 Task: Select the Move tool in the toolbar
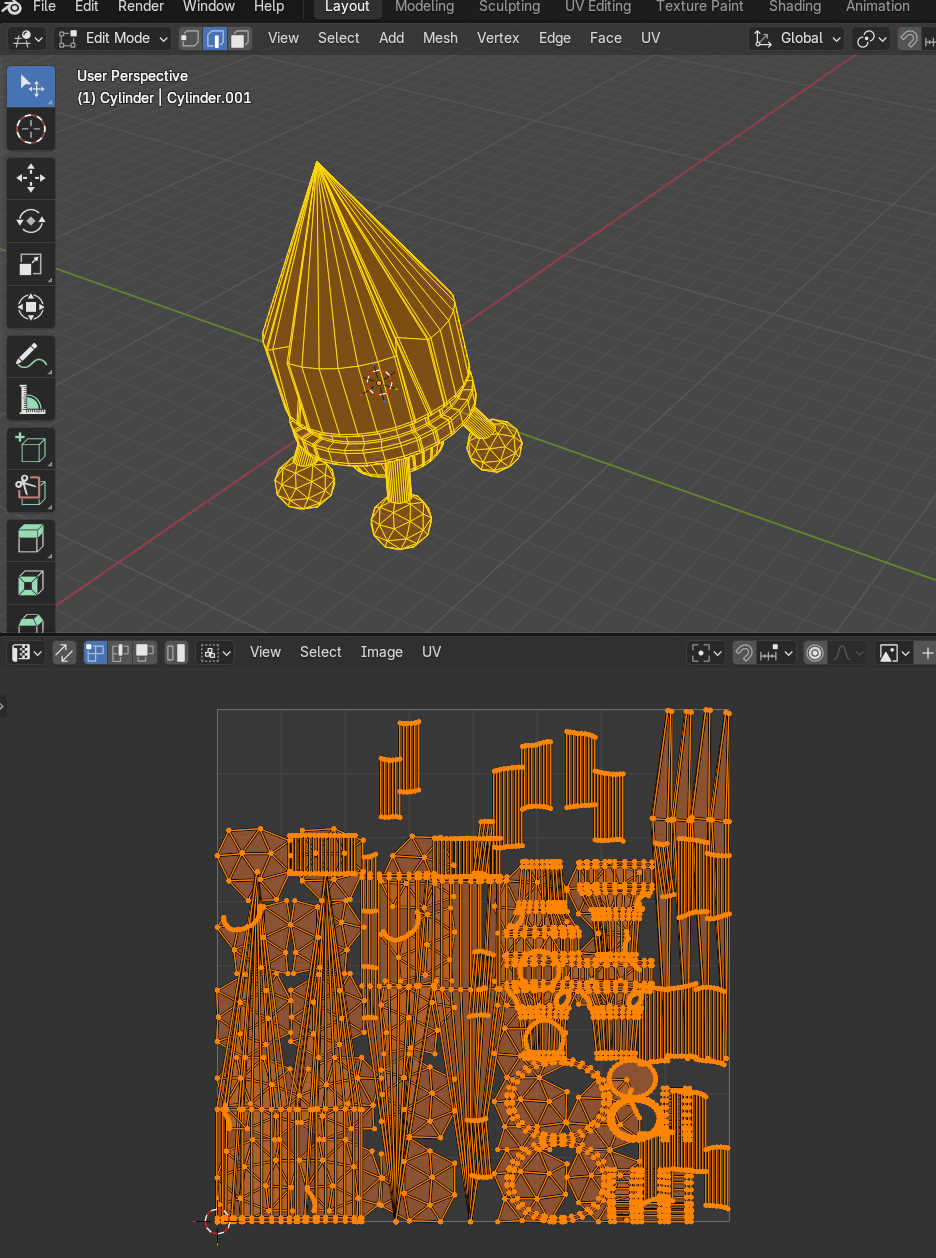click(31, 178)
